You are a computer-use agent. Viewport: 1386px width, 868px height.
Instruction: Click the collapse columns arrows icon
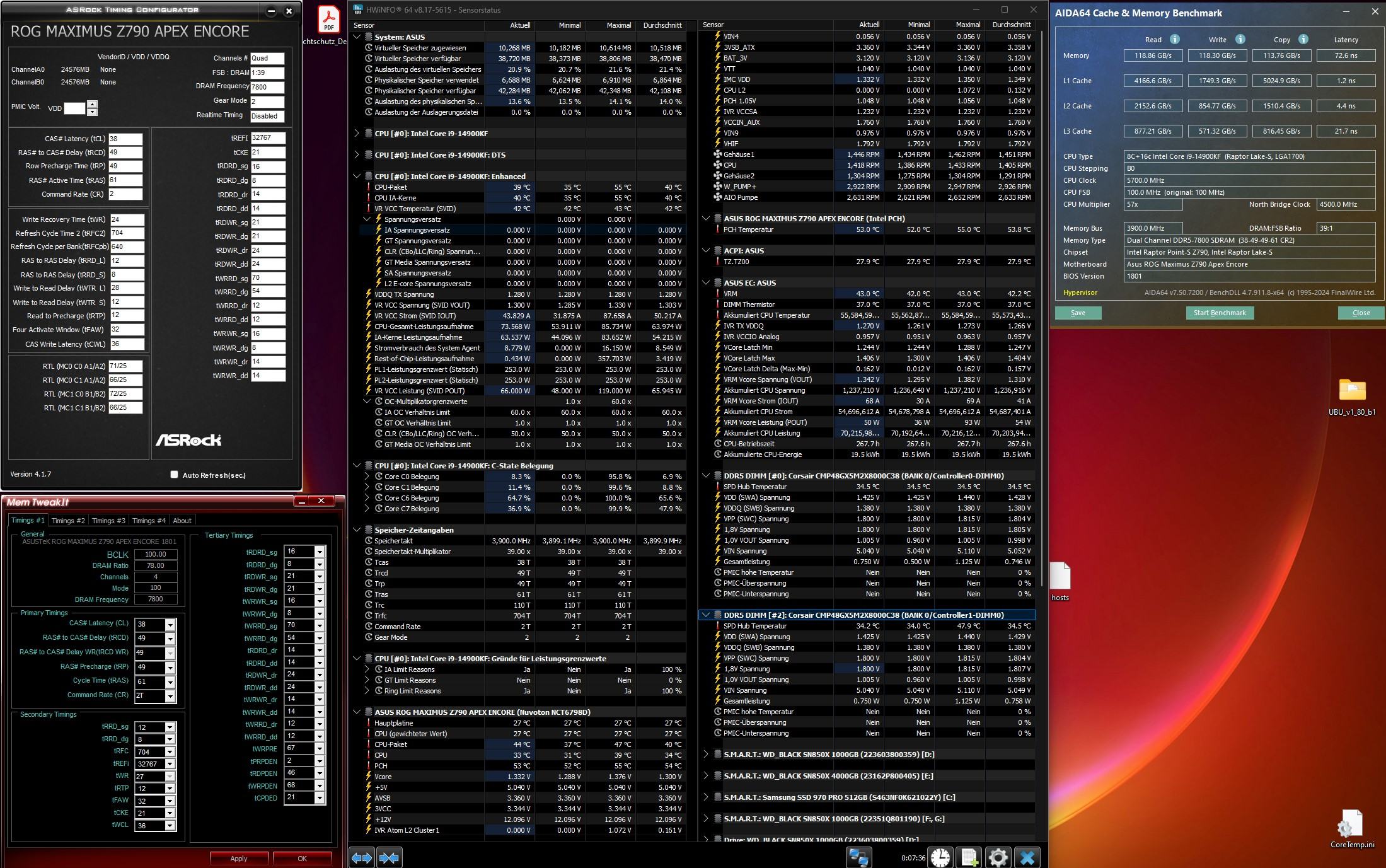(389, 857)
